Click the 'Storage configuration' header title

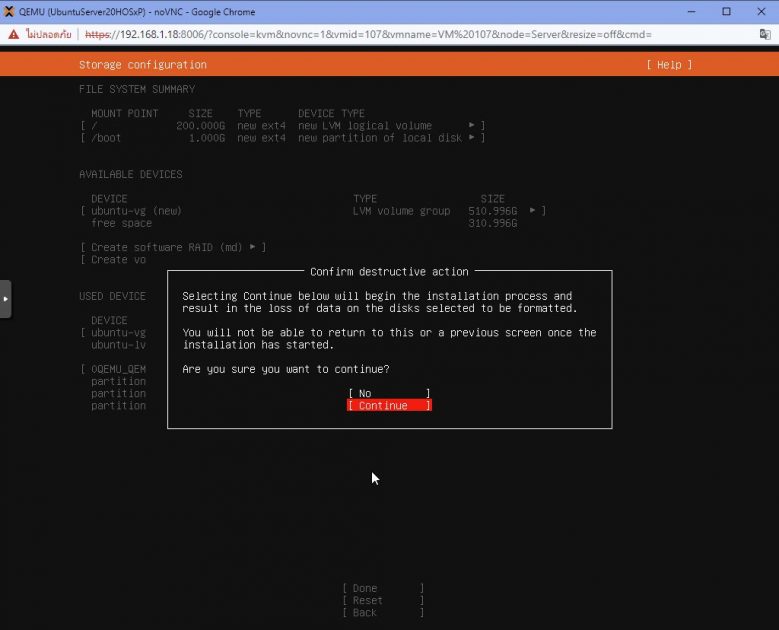click(x=143, y=65)
